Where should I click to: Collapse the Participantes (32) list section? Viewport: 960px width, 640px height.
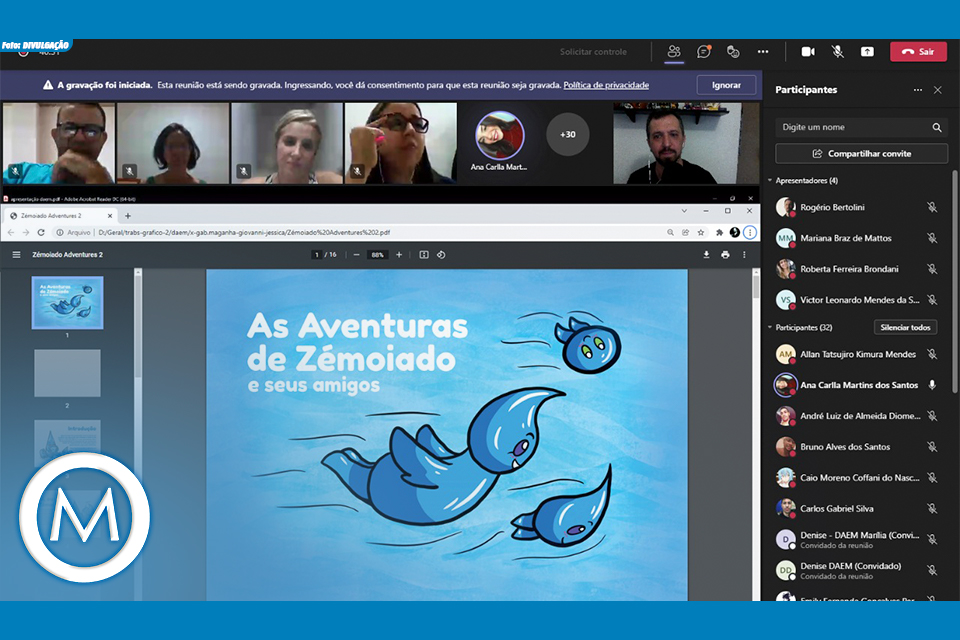(x=770, y=327)
